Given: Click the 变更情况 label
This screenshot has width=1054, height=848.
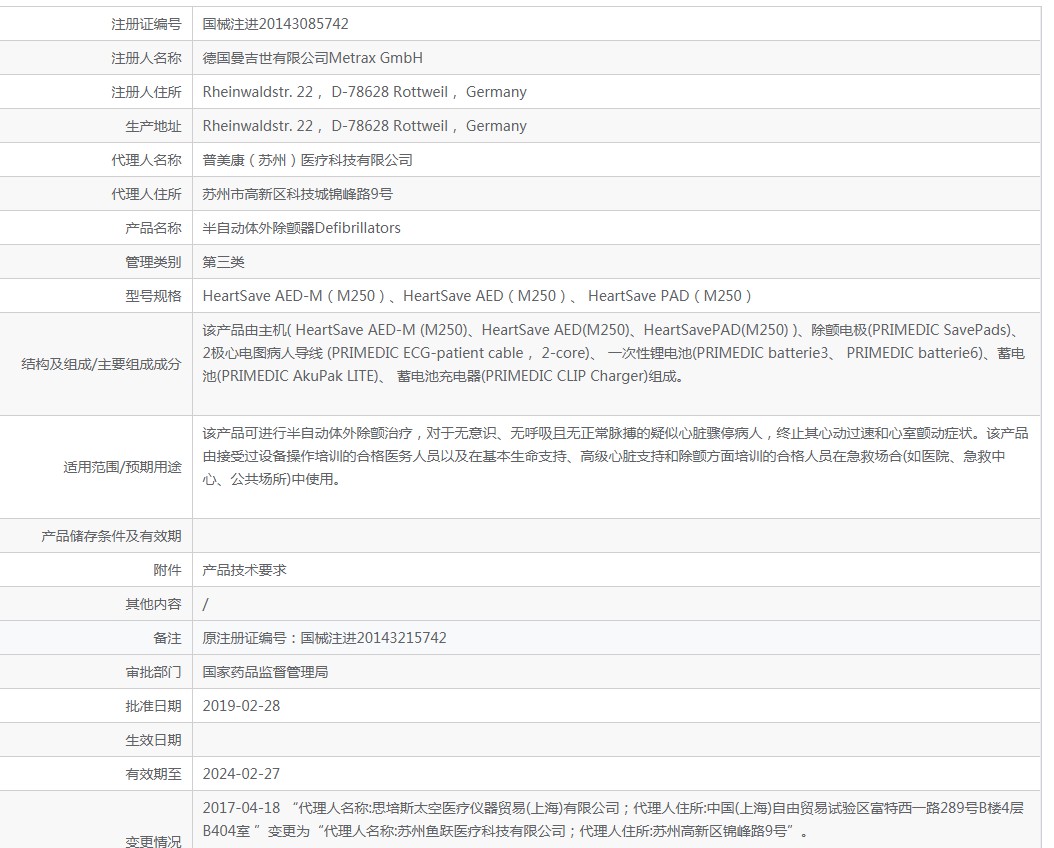Looking at the screenshot, I should point(153,841).
